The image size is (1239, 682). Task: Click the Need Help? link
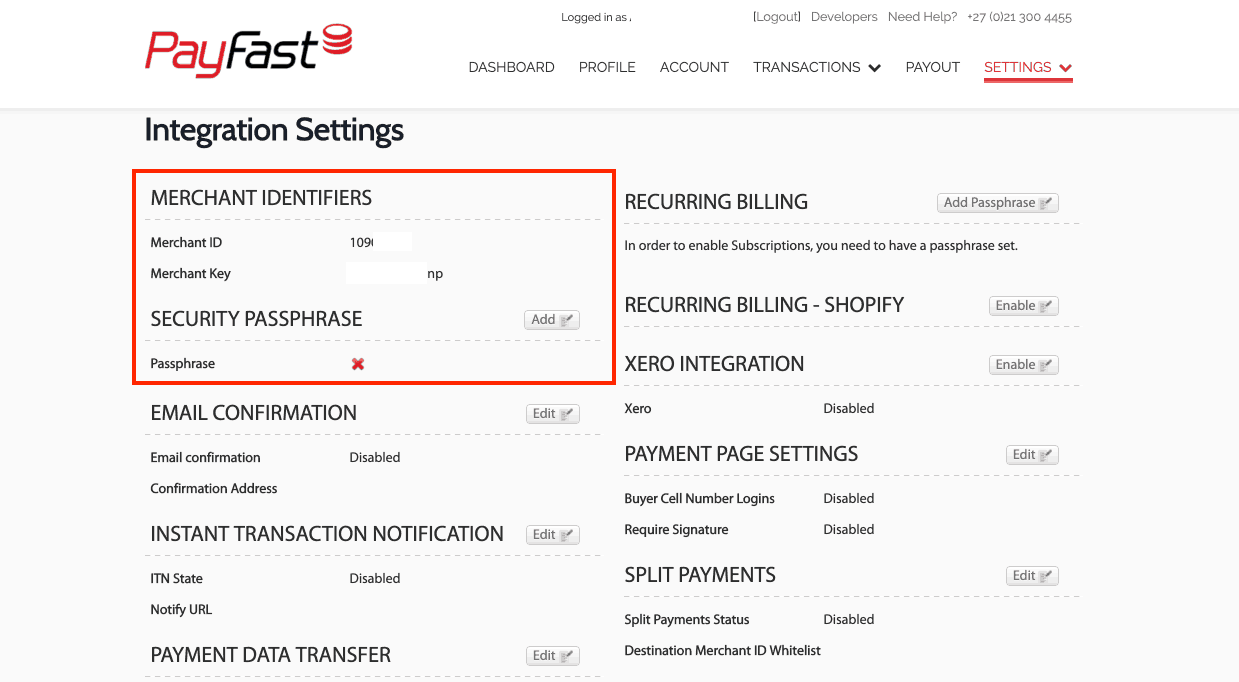pyautogui.click(x=922, y=17)
